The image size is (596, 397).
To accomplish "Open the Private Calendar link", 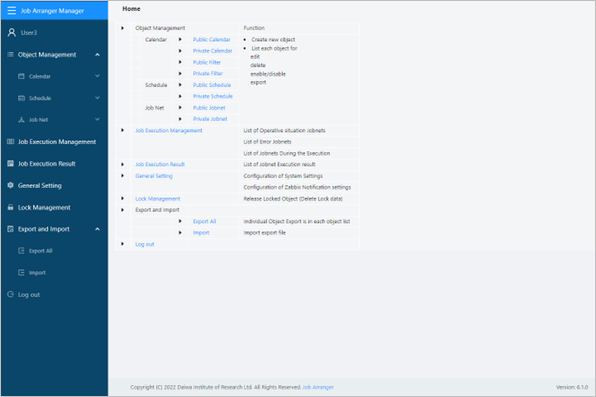I will click(212, 51).
